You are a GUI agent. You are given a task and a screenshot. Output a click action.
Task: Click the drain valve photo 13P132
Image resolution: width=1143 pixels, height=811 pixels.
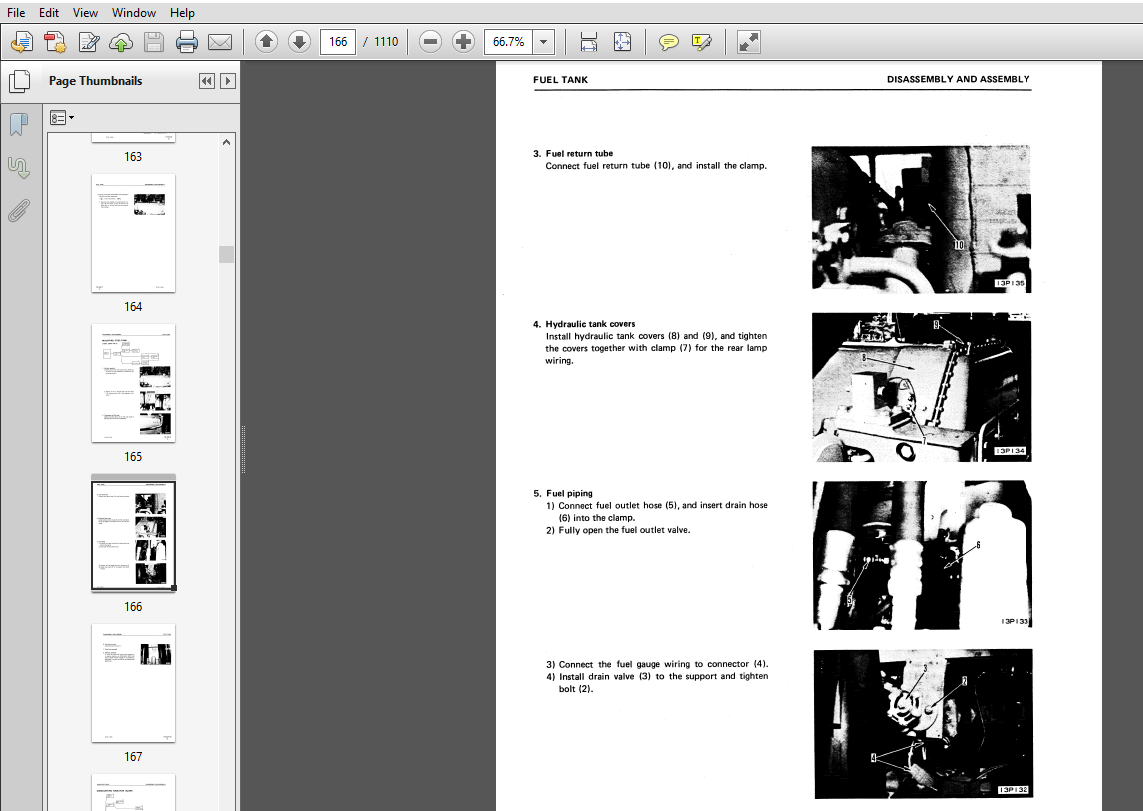(x=923, y=724)
